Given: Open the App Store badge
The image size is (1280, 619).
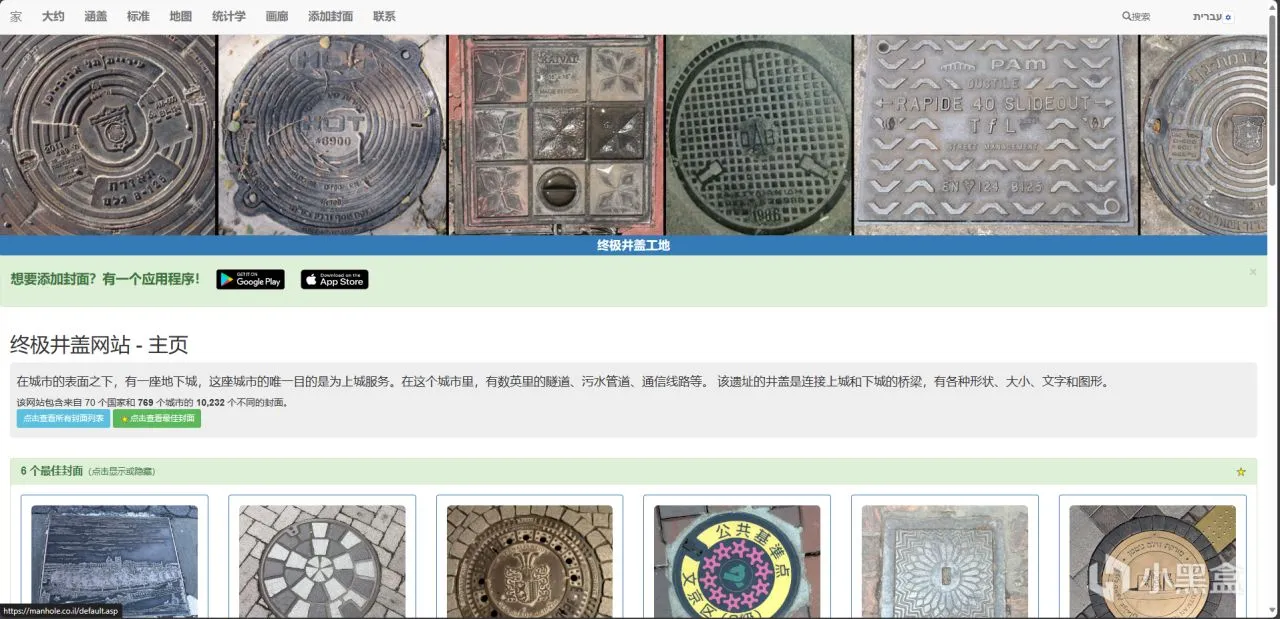Looking at the screenshot, I should (x=334, y=280).
